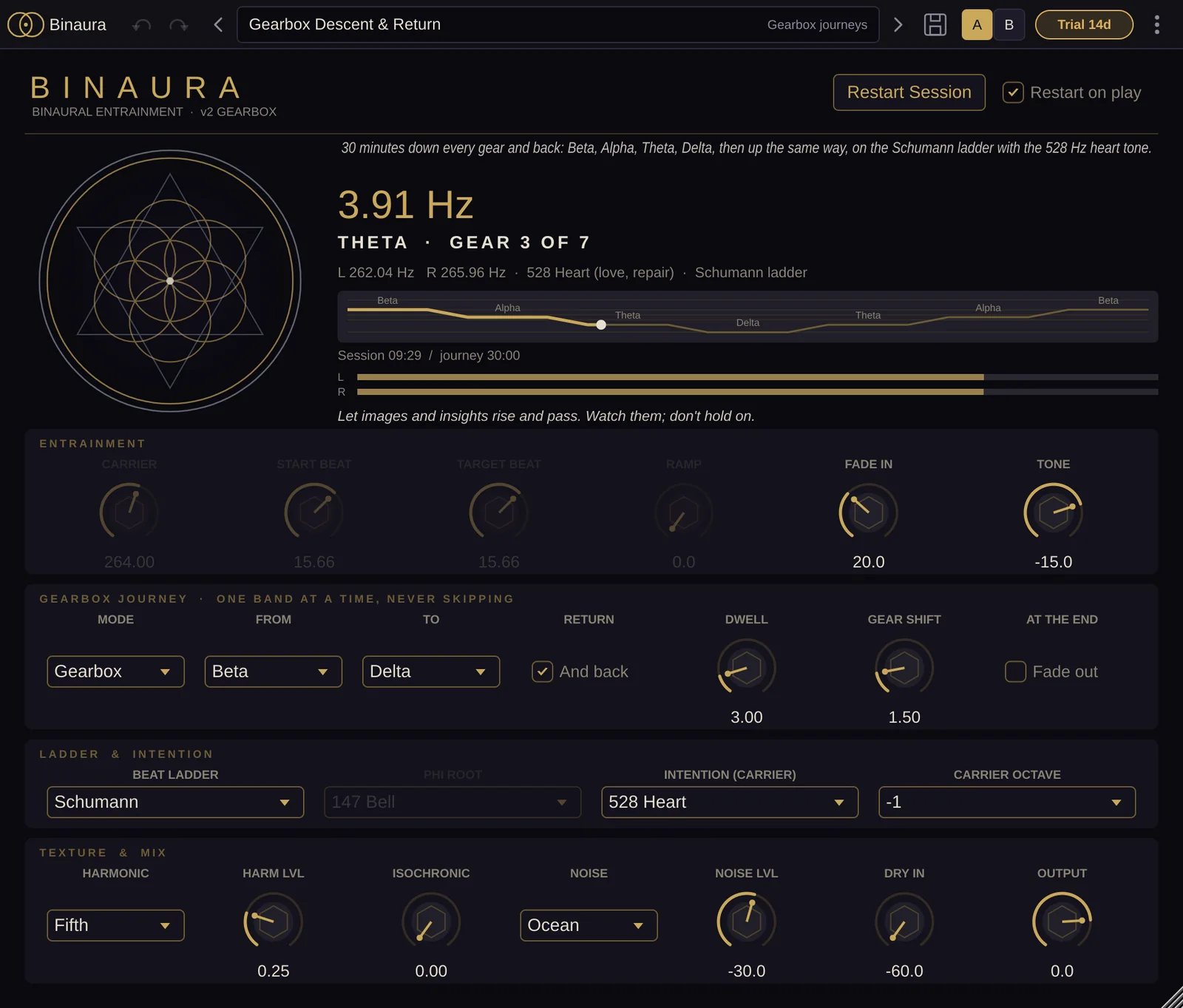
Task: Click the Dwell value 3.00
Action: (x=747, y=717)
